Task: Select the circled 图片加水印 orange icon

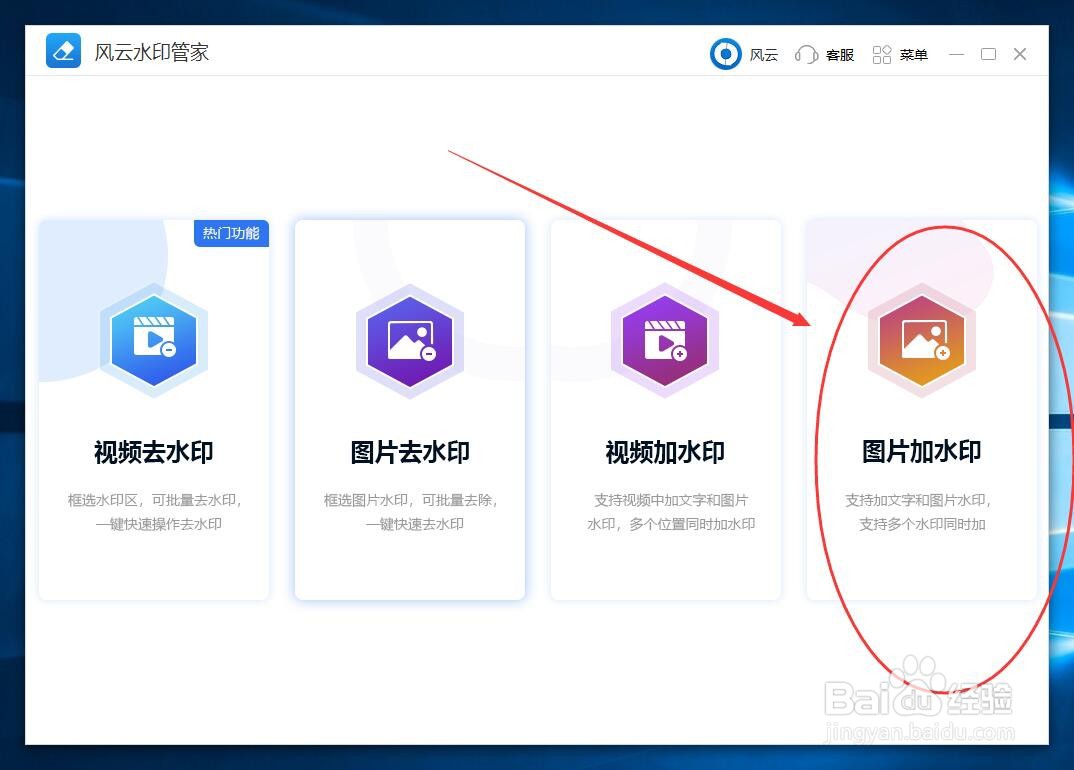Action: click(921, 338)
